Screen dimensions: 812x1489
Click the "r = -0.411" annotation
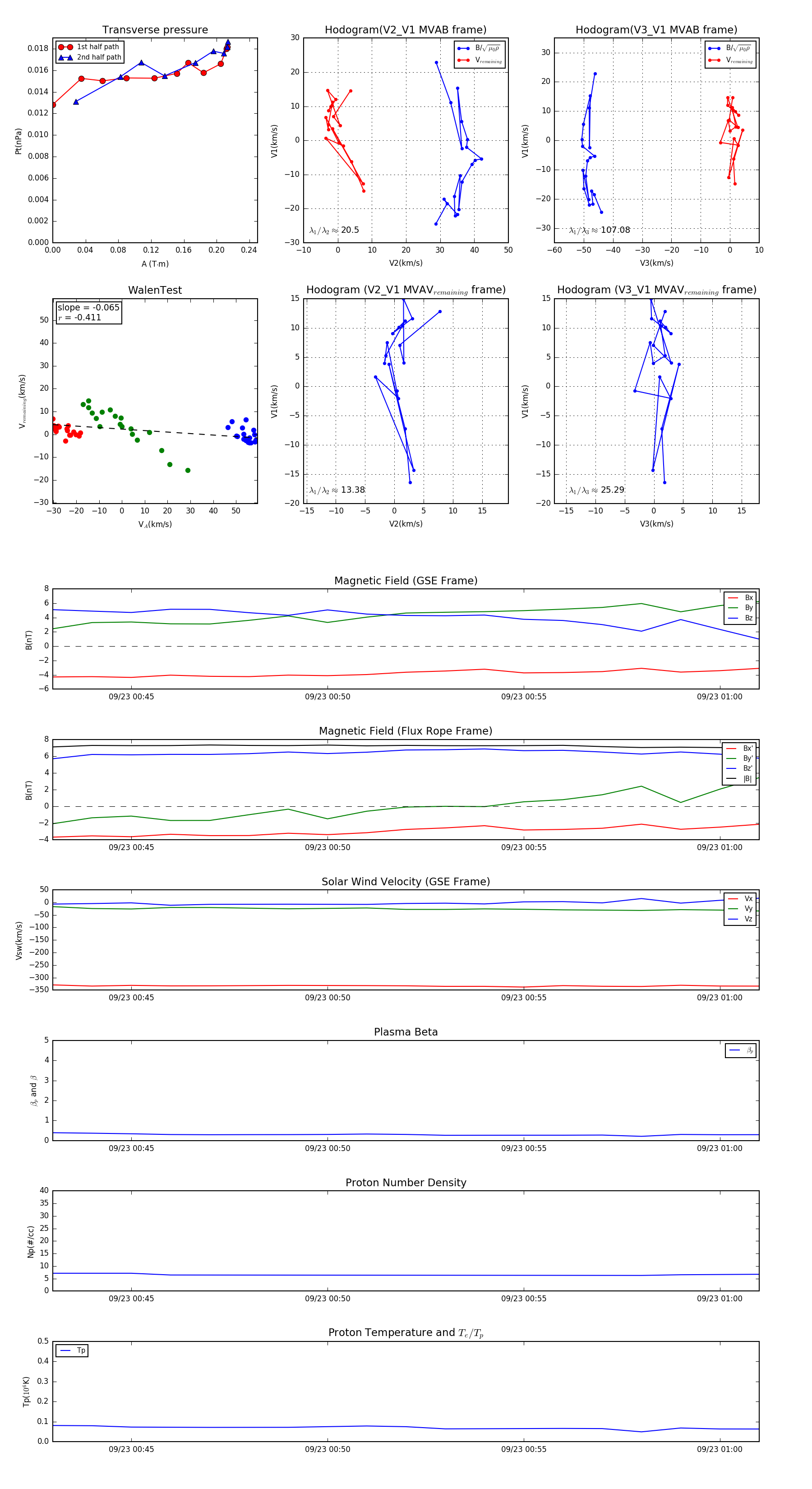click(x=80, y=317)
